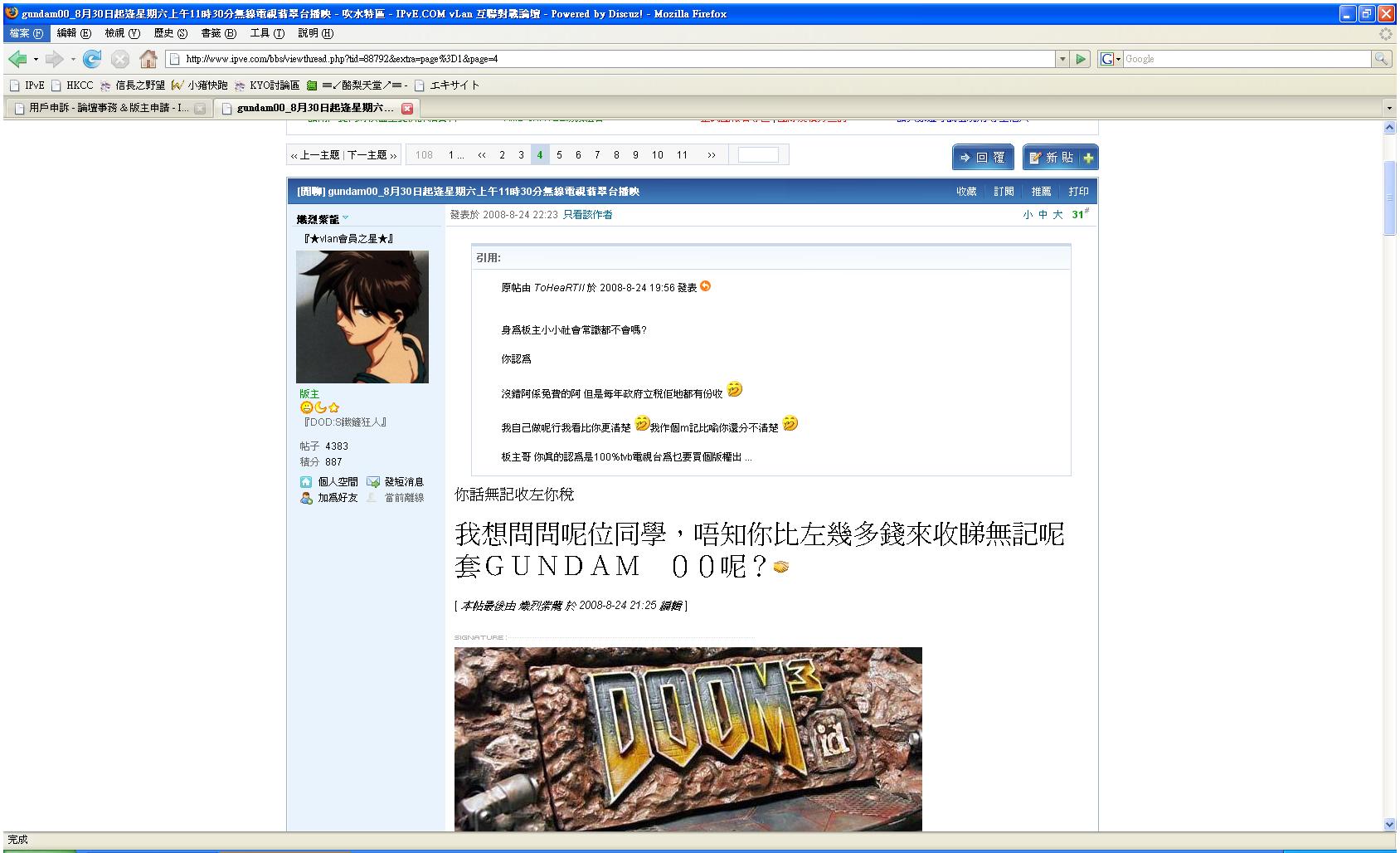Click the forward navigation arrow
1400x853 pixels.
[55, 59]
